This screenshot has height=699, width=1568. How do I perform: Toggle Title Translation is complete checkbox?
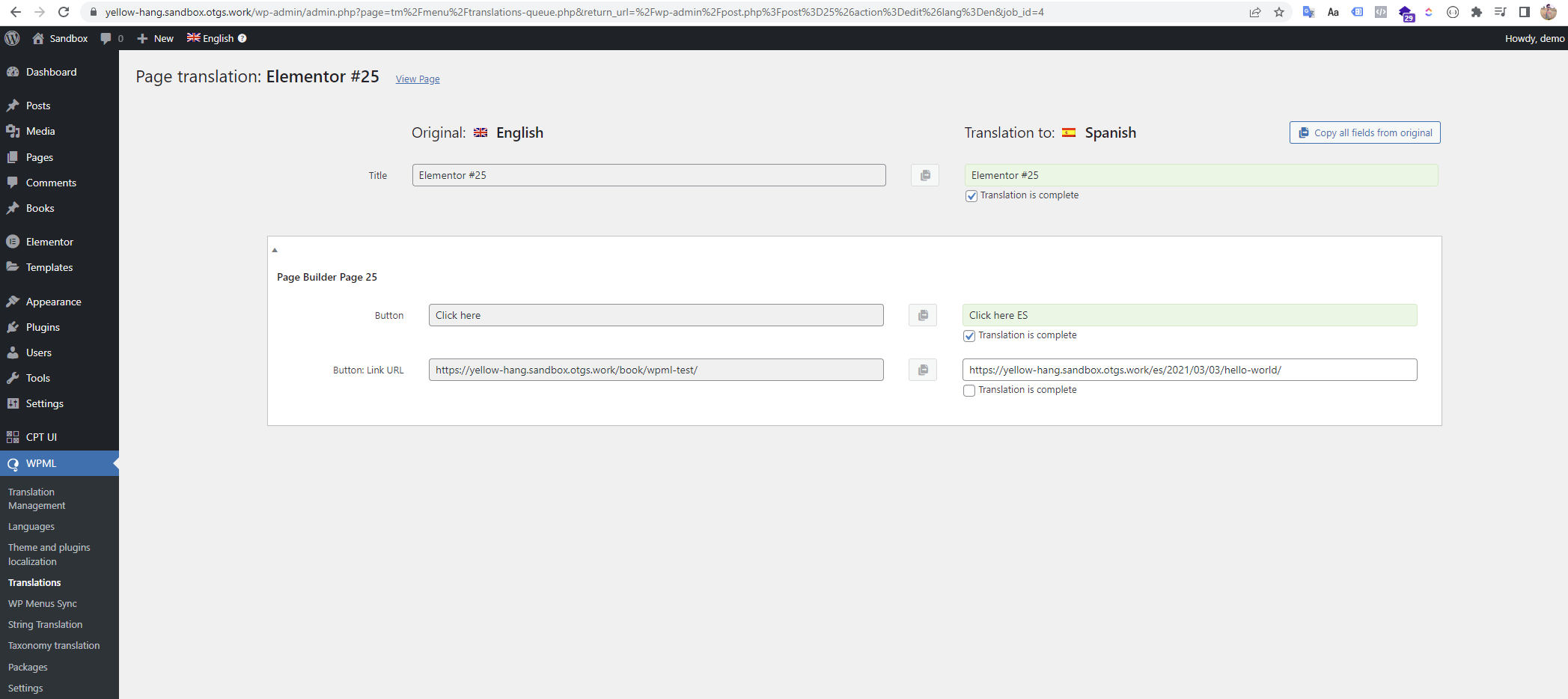[971, 196]
